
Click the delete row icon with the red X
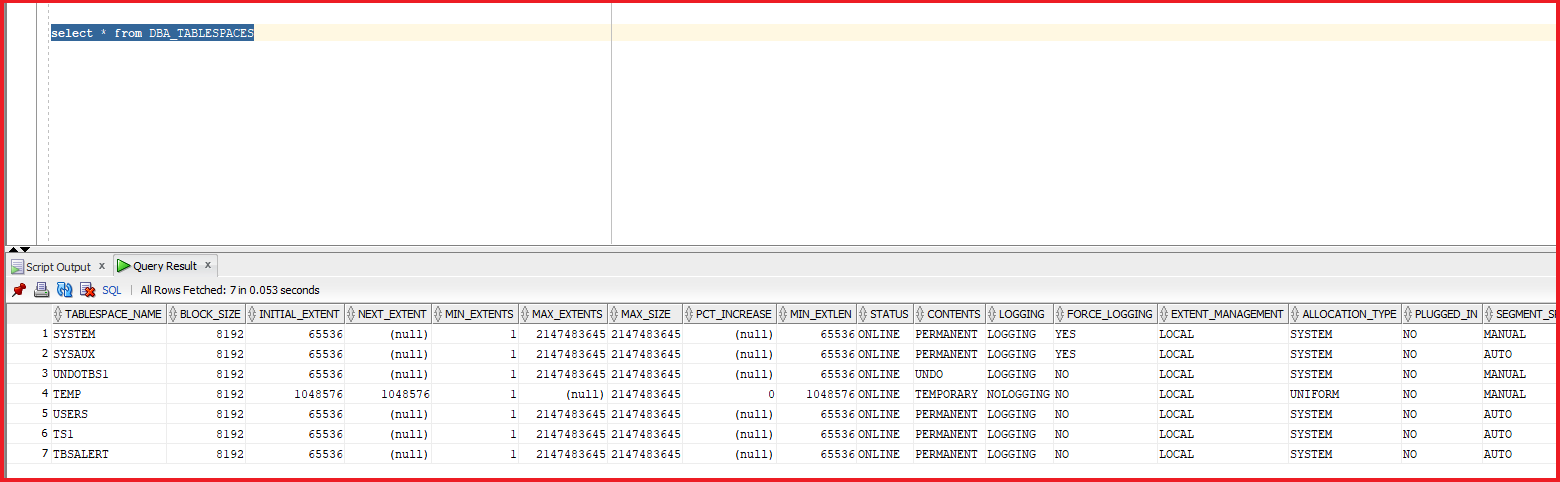pyautogui.click(x=87, y=290)
